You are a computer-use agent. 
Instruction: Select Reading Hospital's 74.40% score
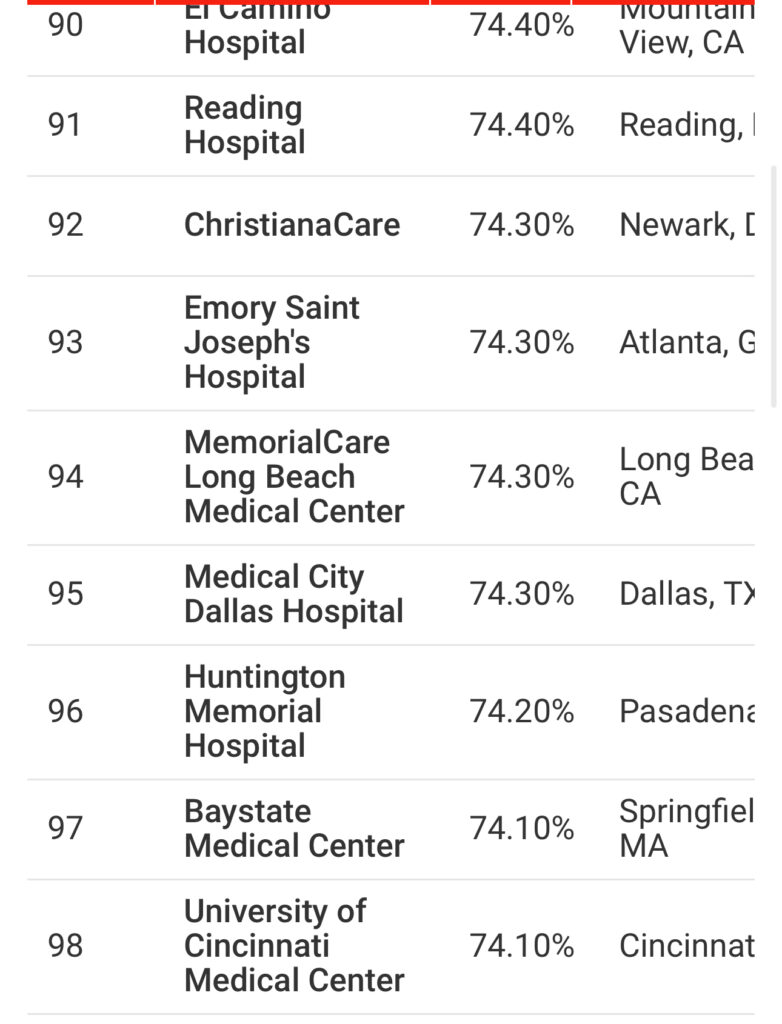[522, 125]
